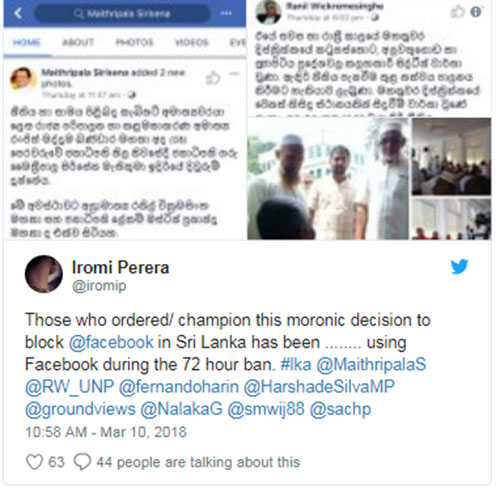Click the Maithripala Sirisena search field
Viewport: 500px width, 492px height.
point(122,14)
